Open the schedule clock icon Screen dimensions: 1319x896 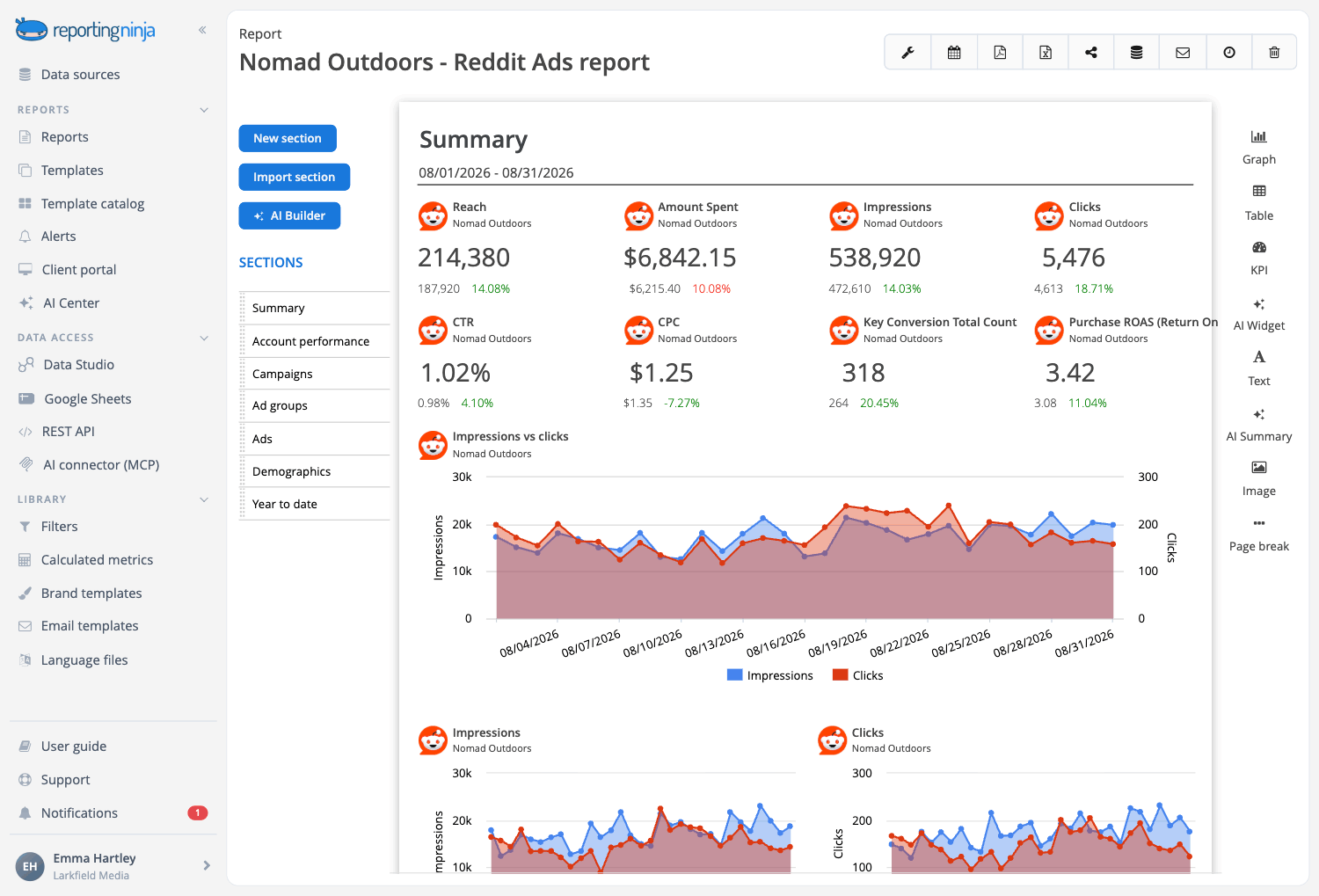1229,53
